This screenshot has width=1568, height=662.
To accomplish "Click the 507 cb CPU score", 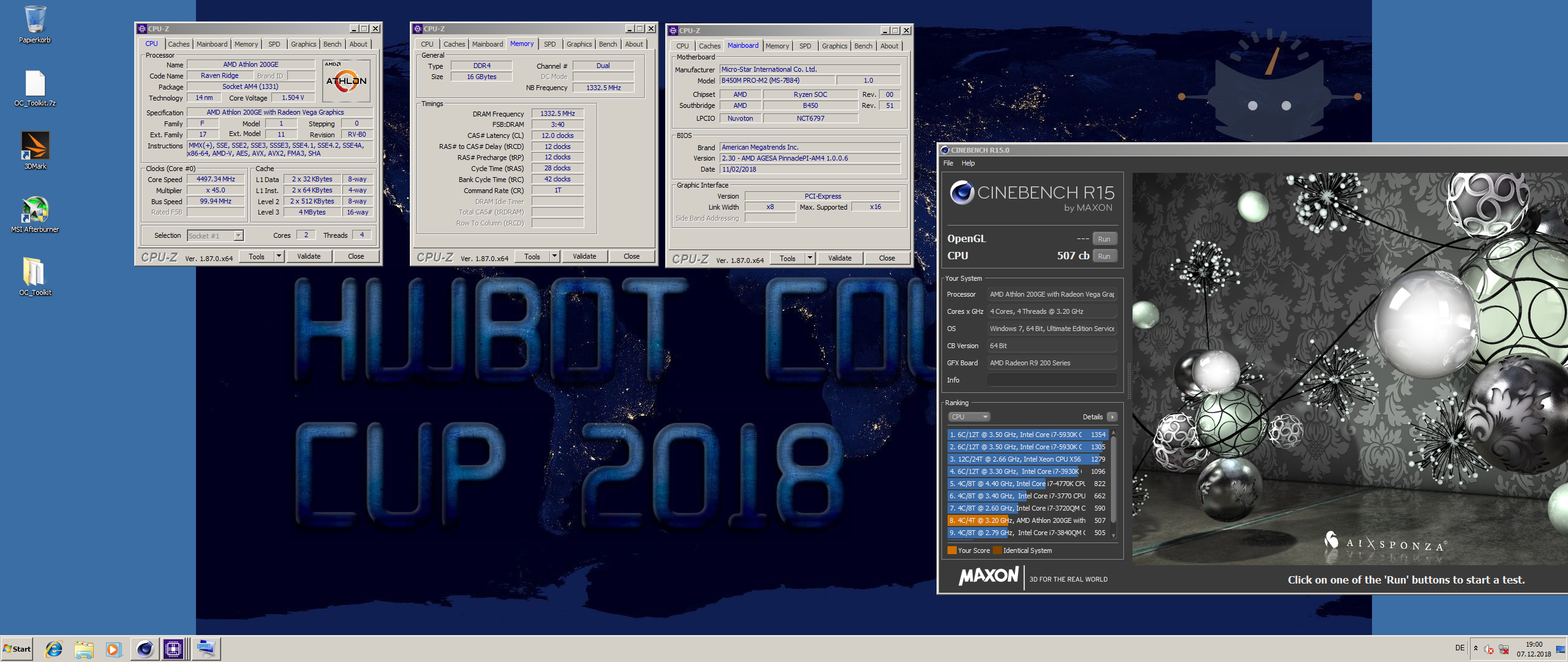I will pyautogui.click(x=1073, y=256).
